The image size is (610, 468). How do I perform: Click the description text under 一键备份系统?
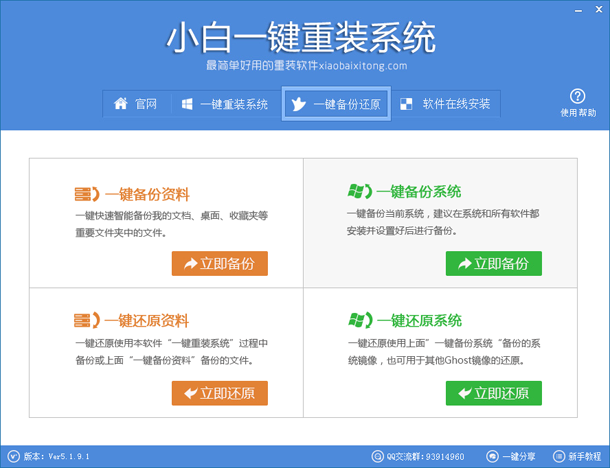click(443, 222)
